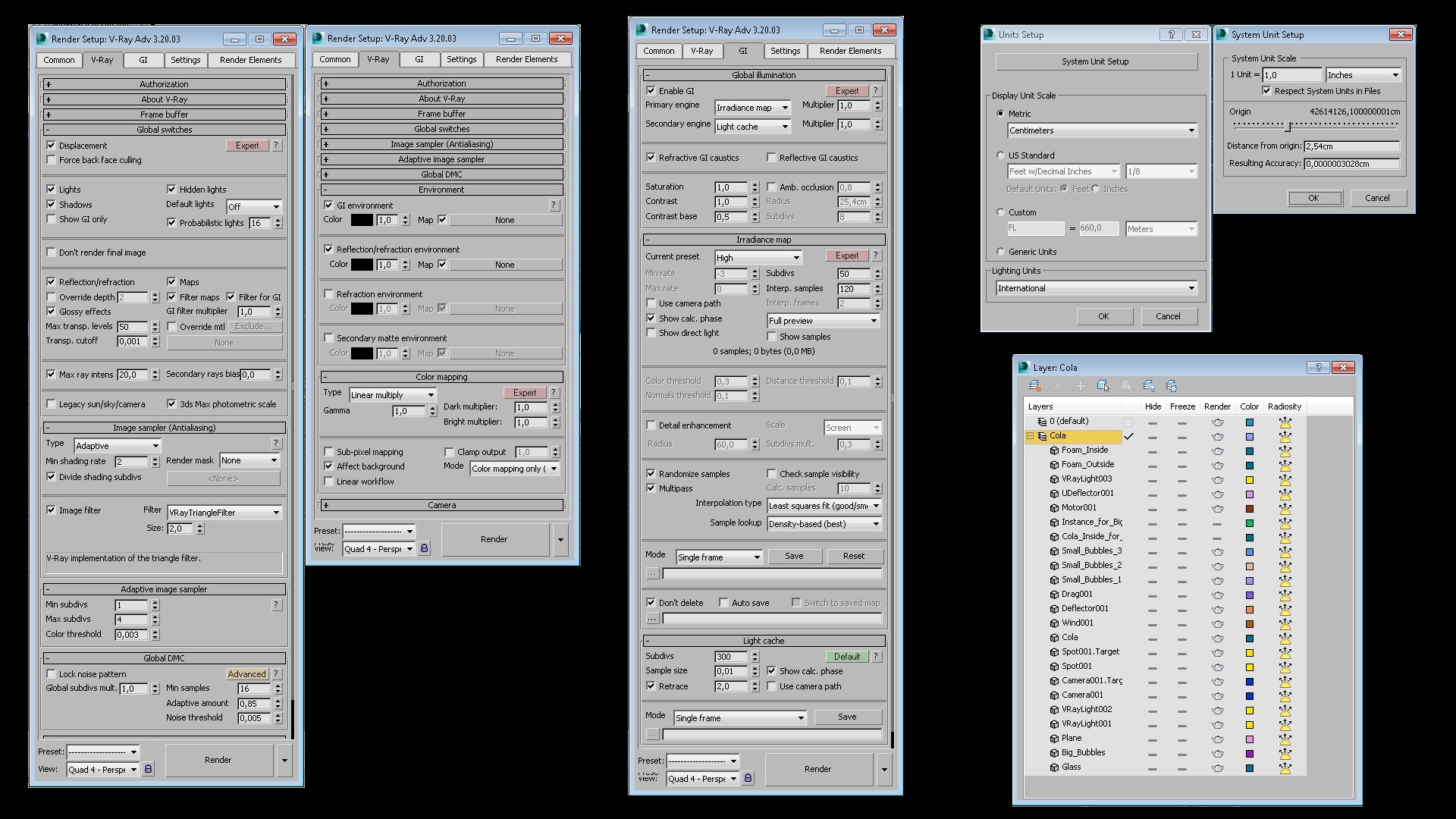This screenshot has width=1456, height=819.
Task: Click Cancel in System Unit Setup dialog
Action: click(1377, 198)
